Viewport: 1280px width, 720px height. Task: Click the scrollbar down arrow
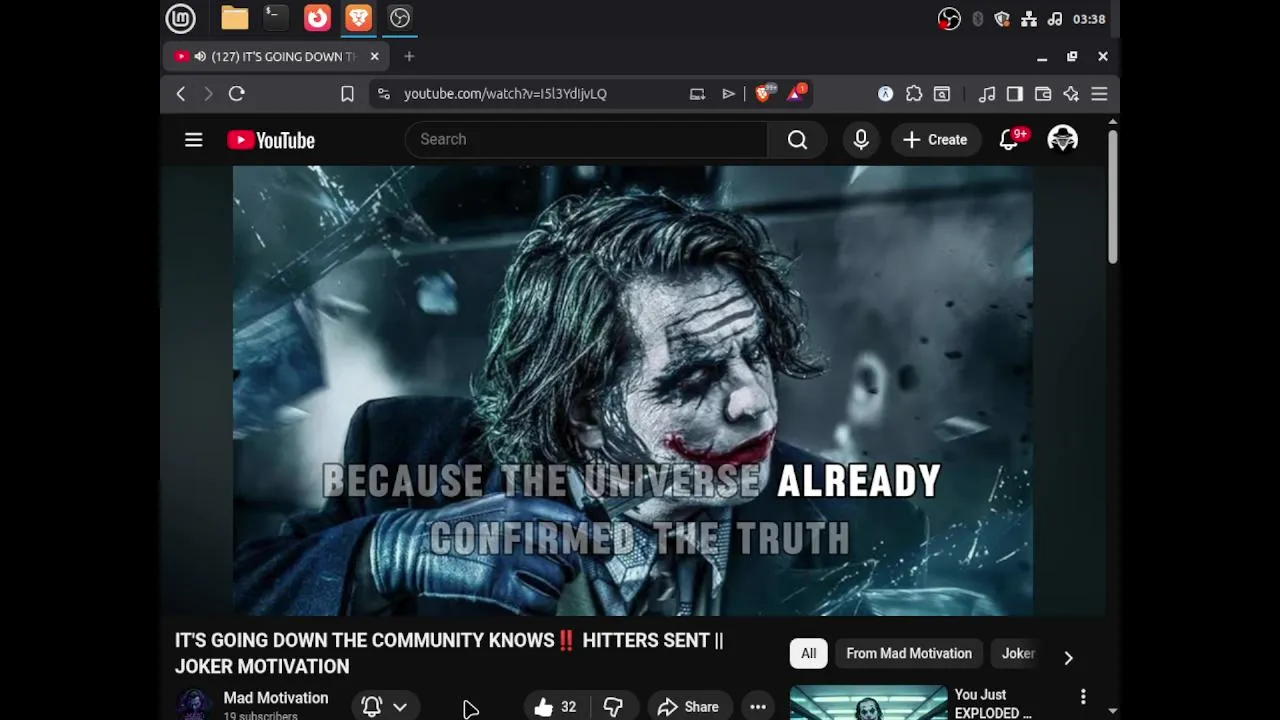[x=1112, y=711]
